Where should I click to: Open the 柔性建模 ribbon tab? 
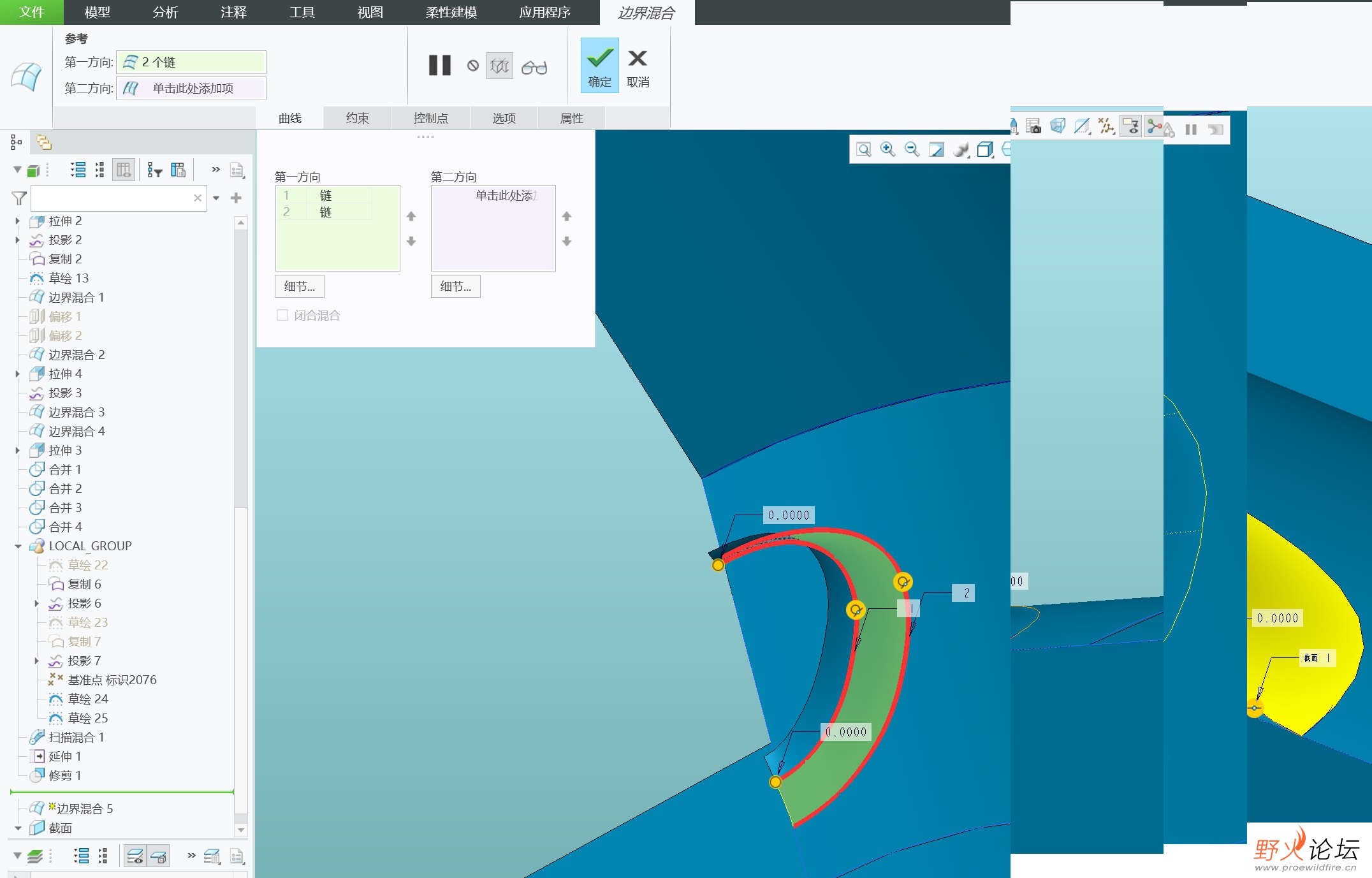tap(451, 12)
